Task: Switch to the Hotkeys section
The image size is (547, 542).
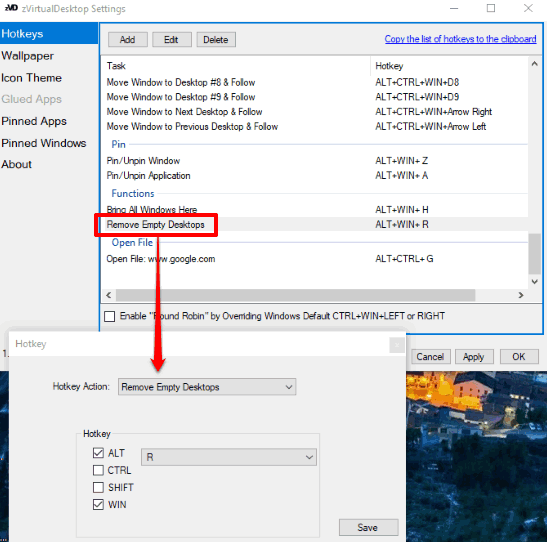Action: point(49,33)
